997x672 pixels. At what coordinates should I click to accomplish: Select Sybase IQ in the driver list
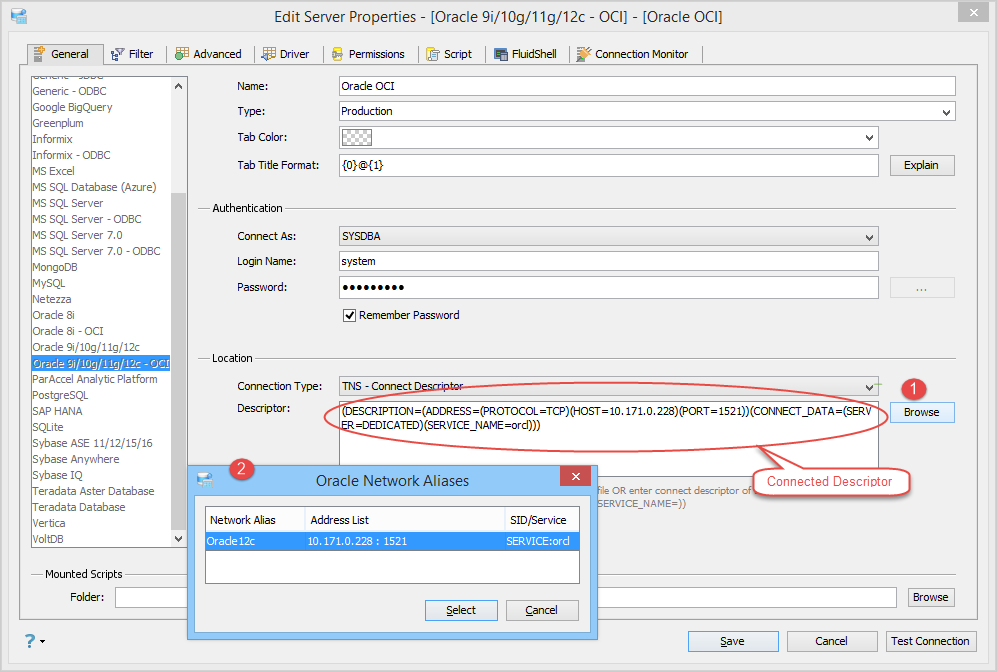pyautogui.click(x=57, y=476)
